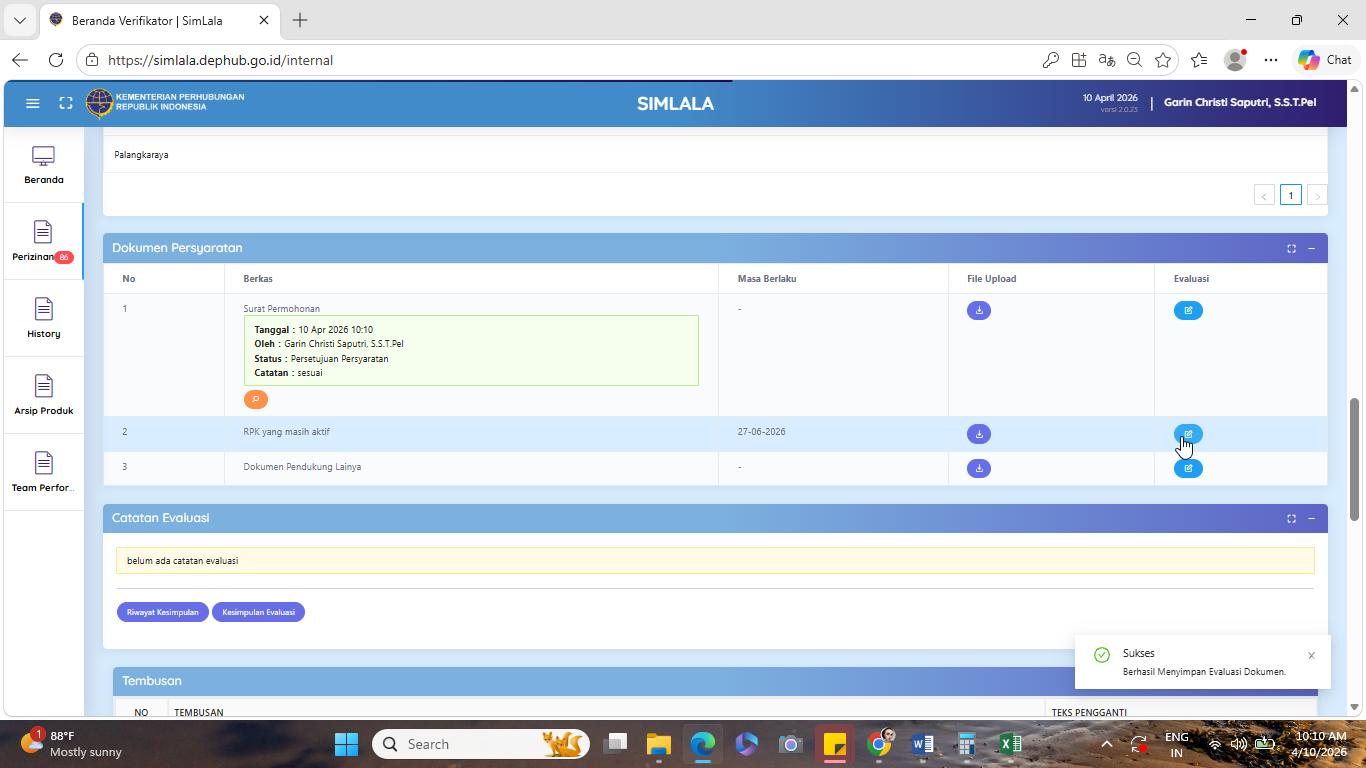
Task: Open Team Performance in the sidebar
Action: [x=43, y=473]
